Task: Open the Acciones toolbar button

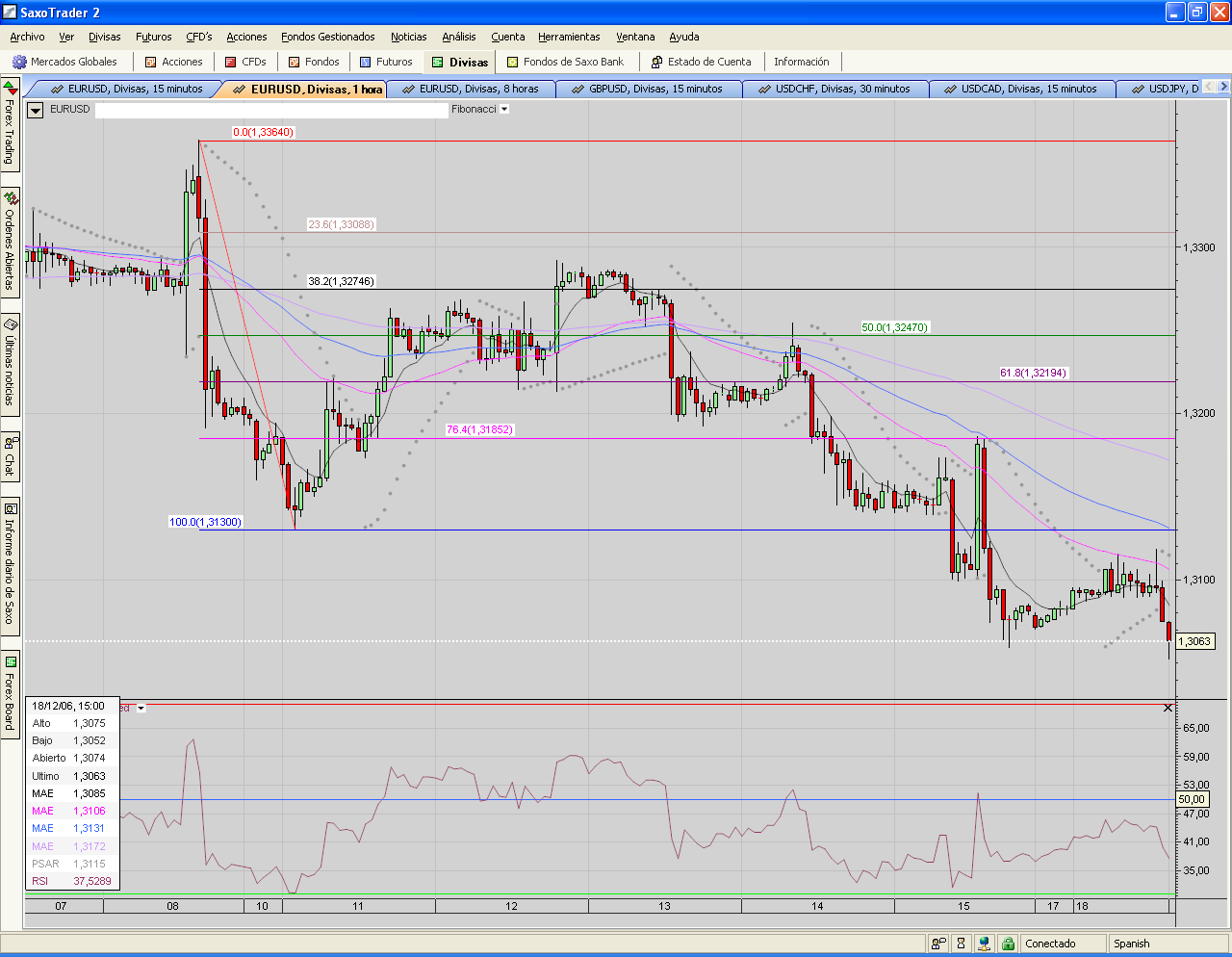Action: pos(174,62)
